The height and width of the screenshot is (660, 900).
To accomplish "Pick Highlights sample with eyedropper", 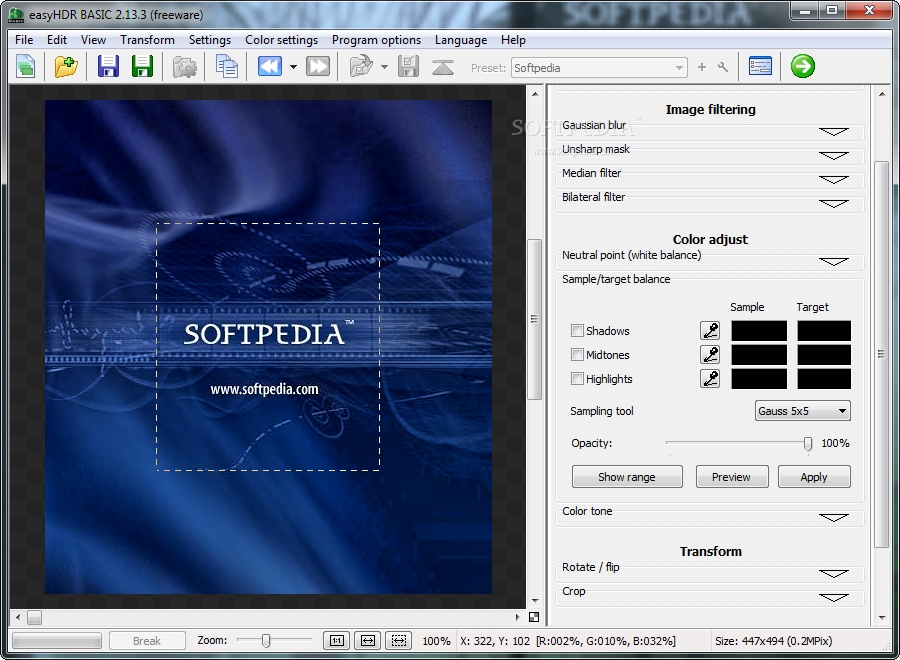I will pos(710,379).
